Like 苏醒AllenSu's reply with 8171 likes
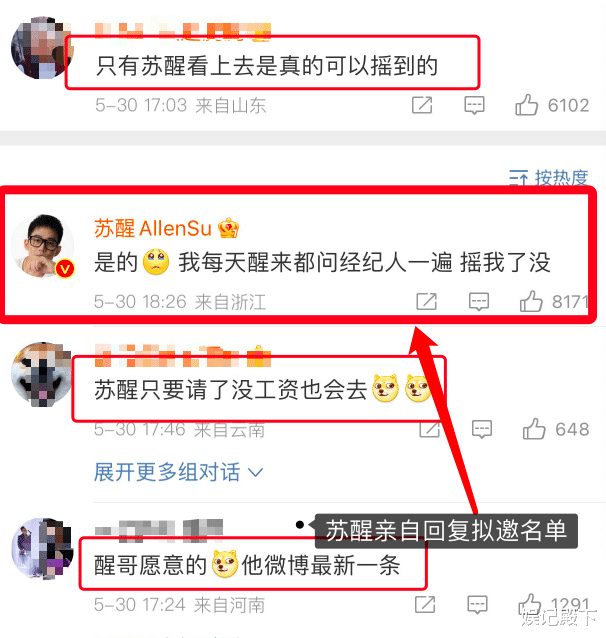Screen dimensions: 606x638 (531, 302)
